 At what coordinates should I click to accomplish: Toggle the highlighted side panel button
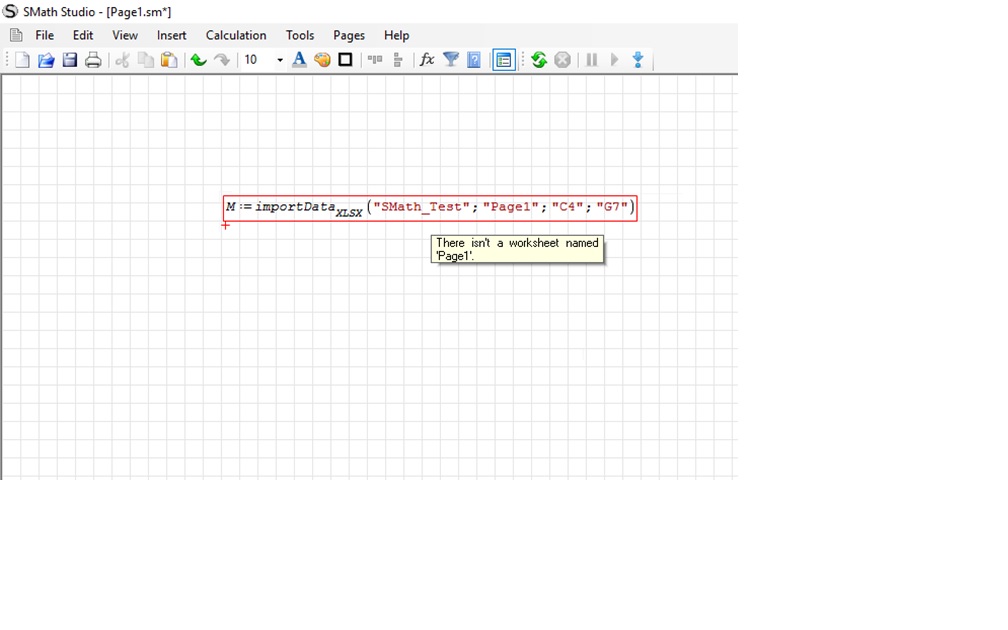tap(504, 60)
